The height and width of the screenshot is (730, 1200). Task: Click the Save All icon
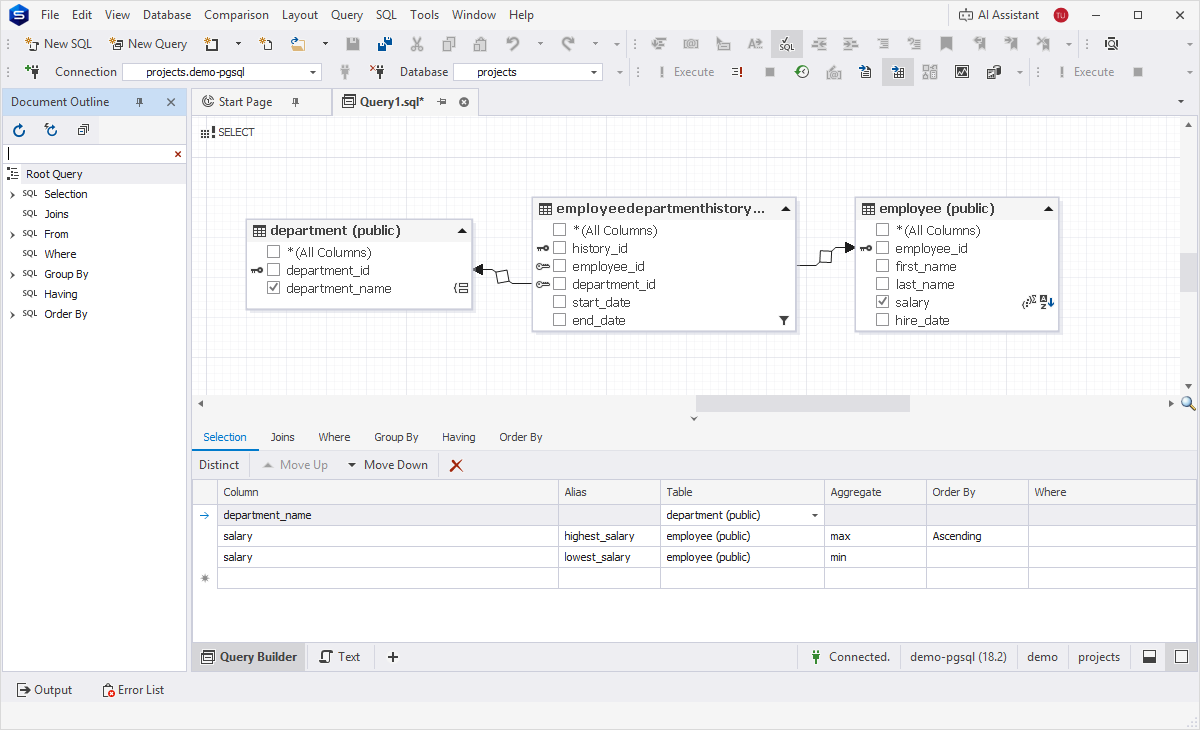384,44
